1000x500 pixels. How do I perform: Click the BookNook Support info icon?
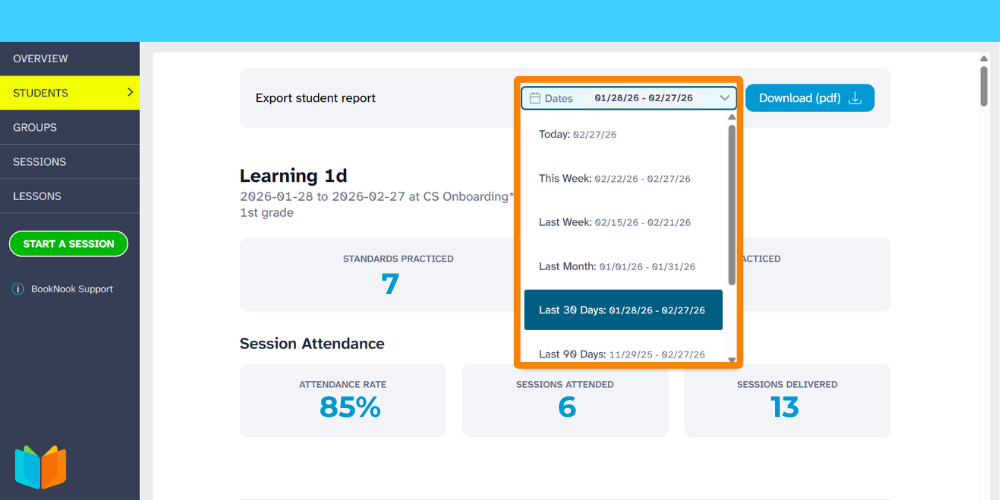point(18,289)
